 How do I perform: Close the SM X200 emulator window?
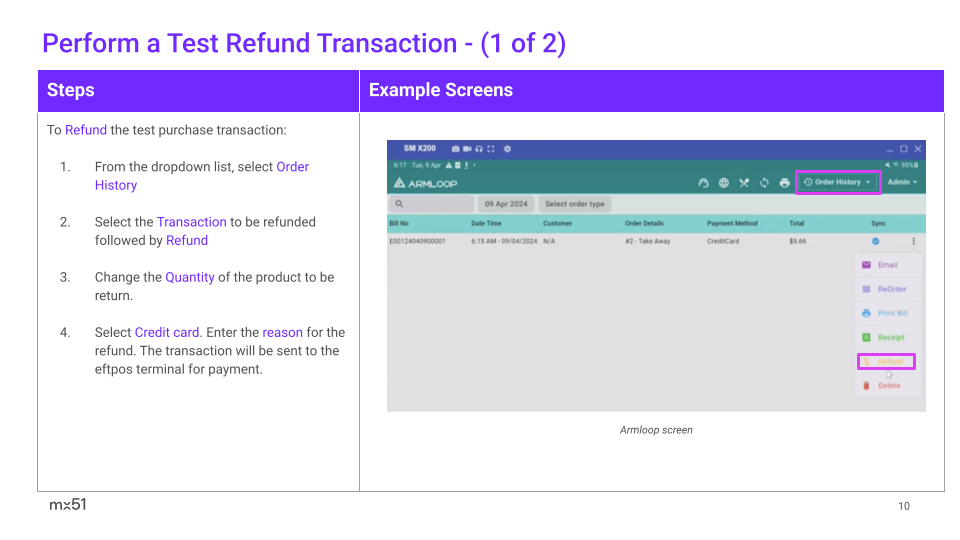pyautogui.click(x=918, y=149)
